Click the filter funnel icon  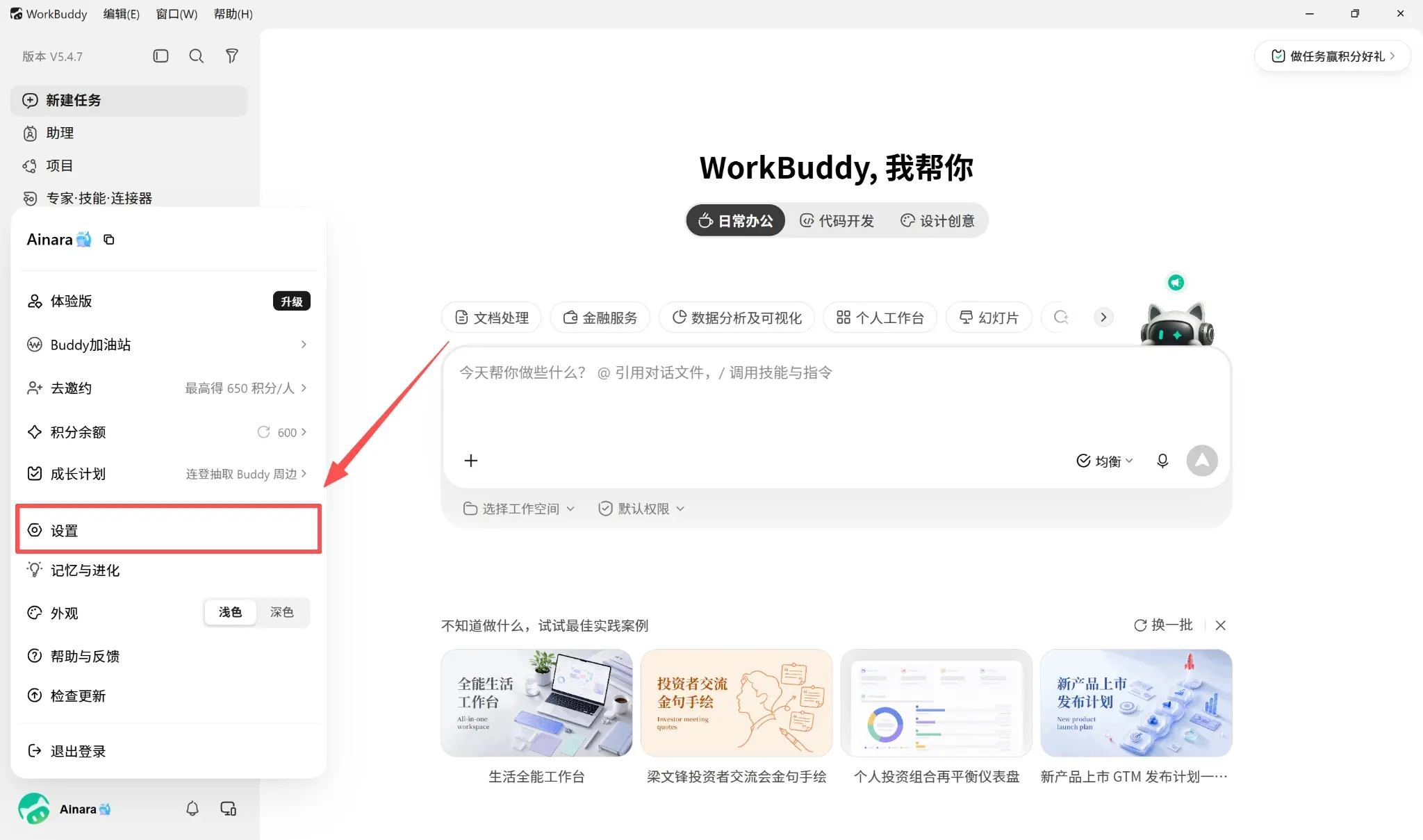coord(232,56)
